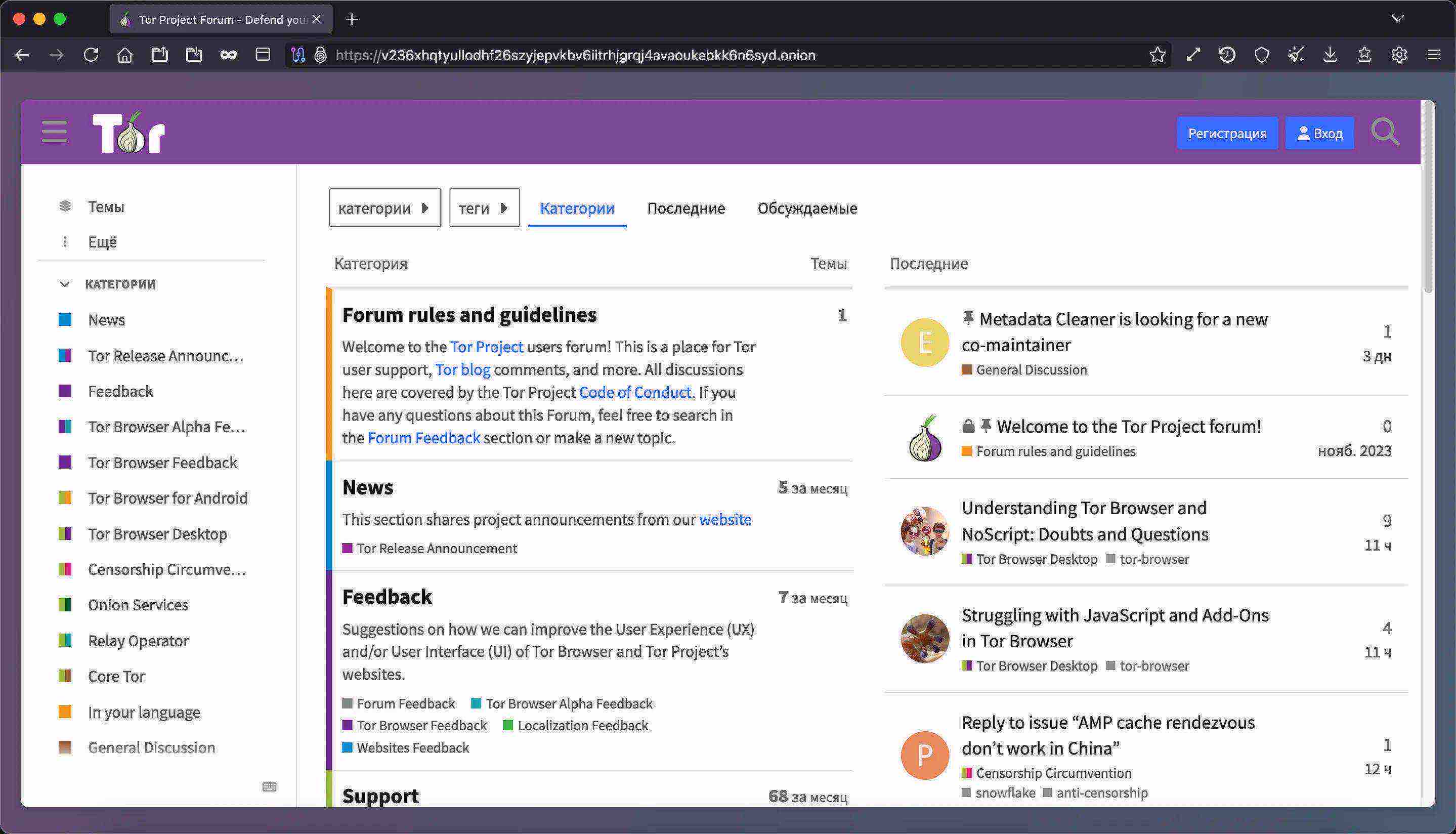Image resolution: width=1456 pixels, height=834 pixels.
Task: Open a new browser tab
Action: pos(352,19)
